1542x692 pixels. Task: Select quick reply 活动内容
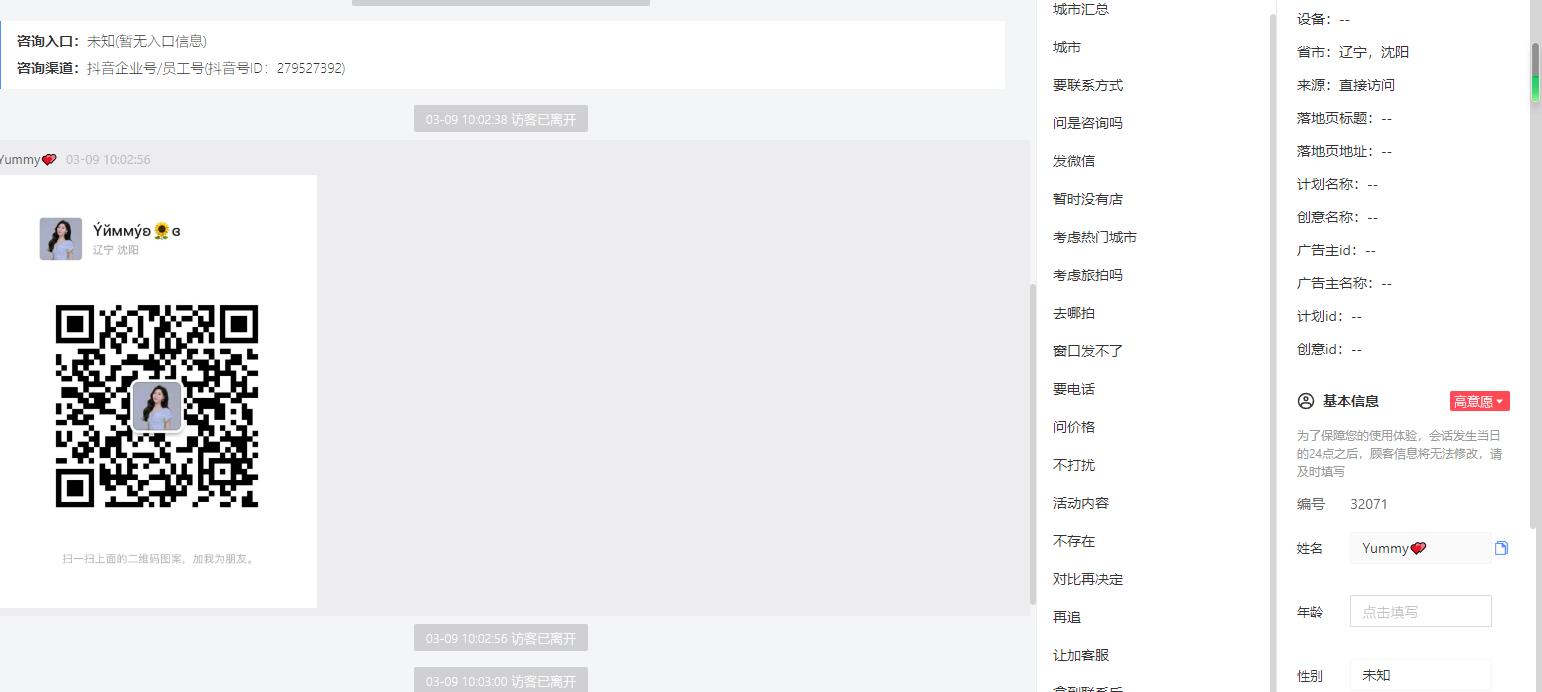(1081, 503)
